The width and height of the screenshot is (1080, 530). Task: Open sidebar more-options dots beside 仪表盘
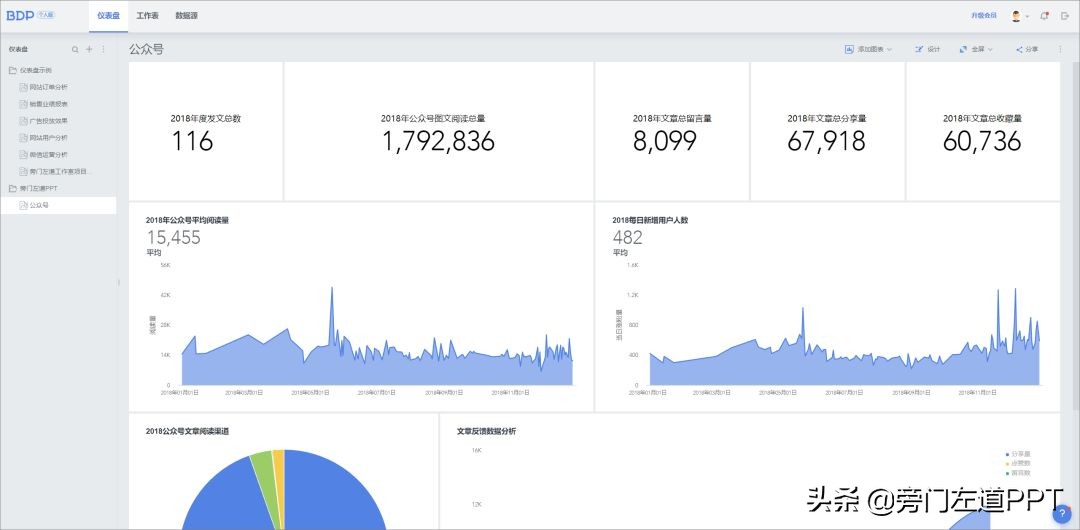pyautogui.click(x=103, y=50)
